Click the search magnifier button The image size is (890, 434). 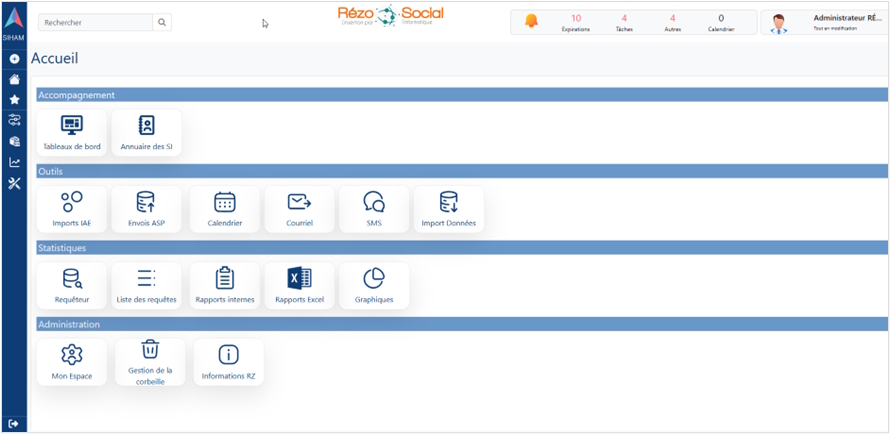(x=162, y=22)
